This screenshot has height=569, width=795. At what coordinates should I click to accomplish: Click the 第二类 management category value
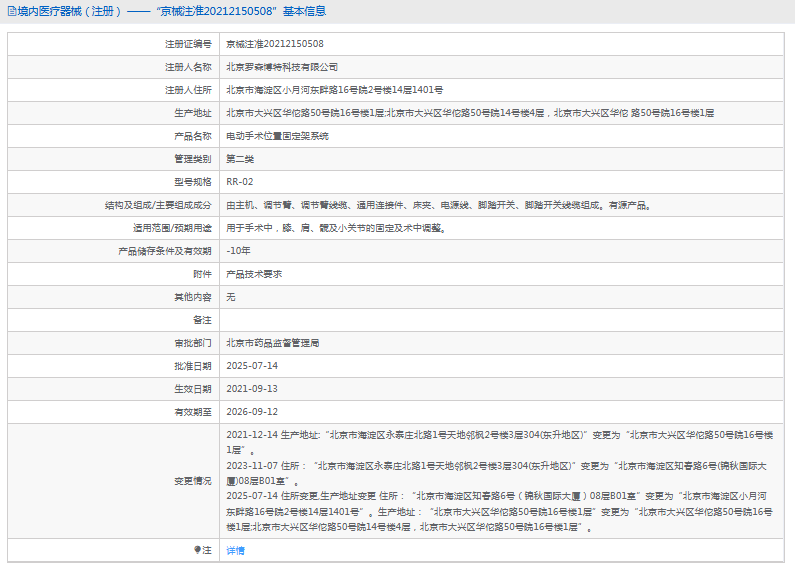click(240, 159)
